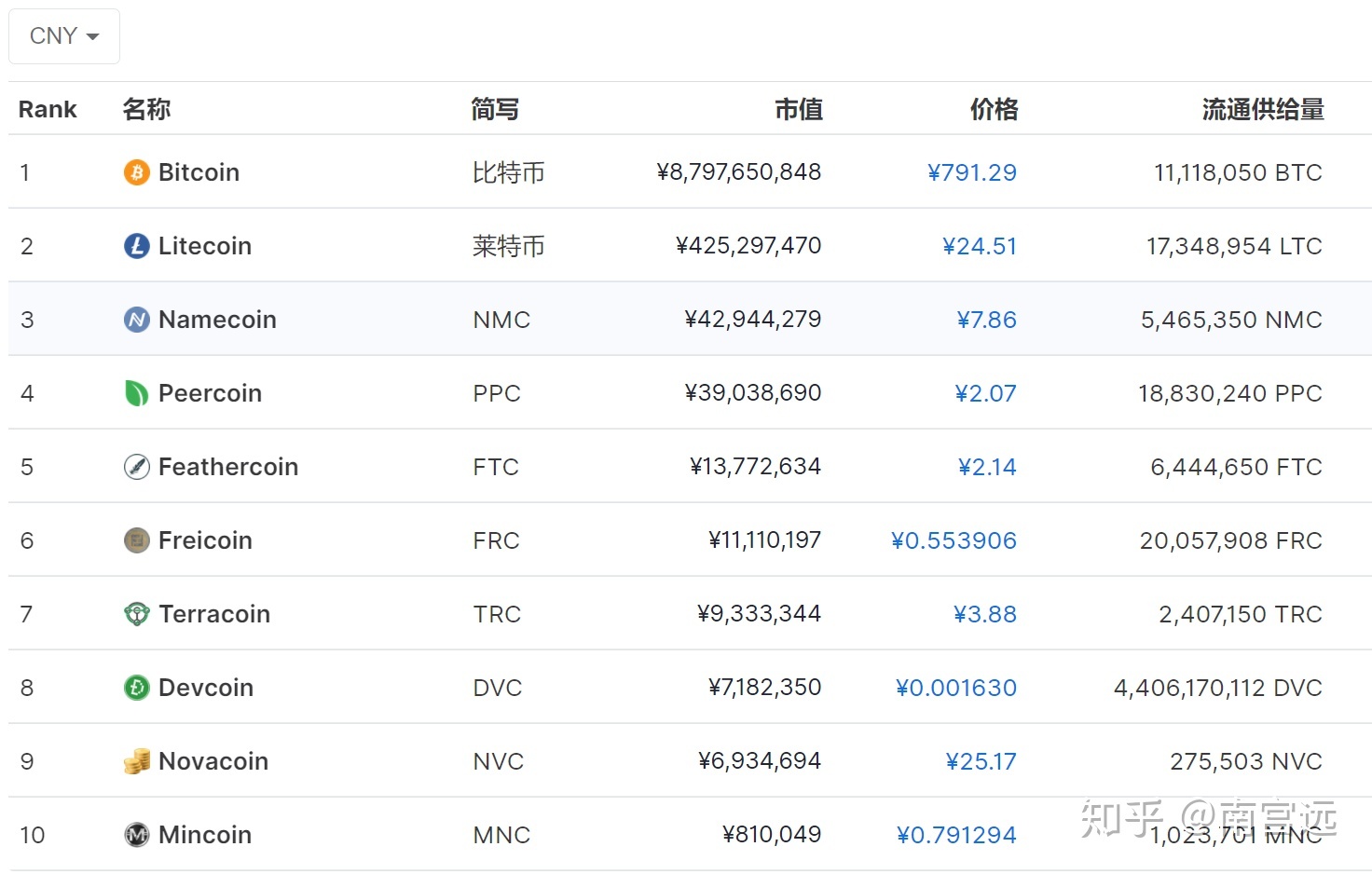
Task: Click Peercoin price ¥2.07
Action: coord(986,393)
